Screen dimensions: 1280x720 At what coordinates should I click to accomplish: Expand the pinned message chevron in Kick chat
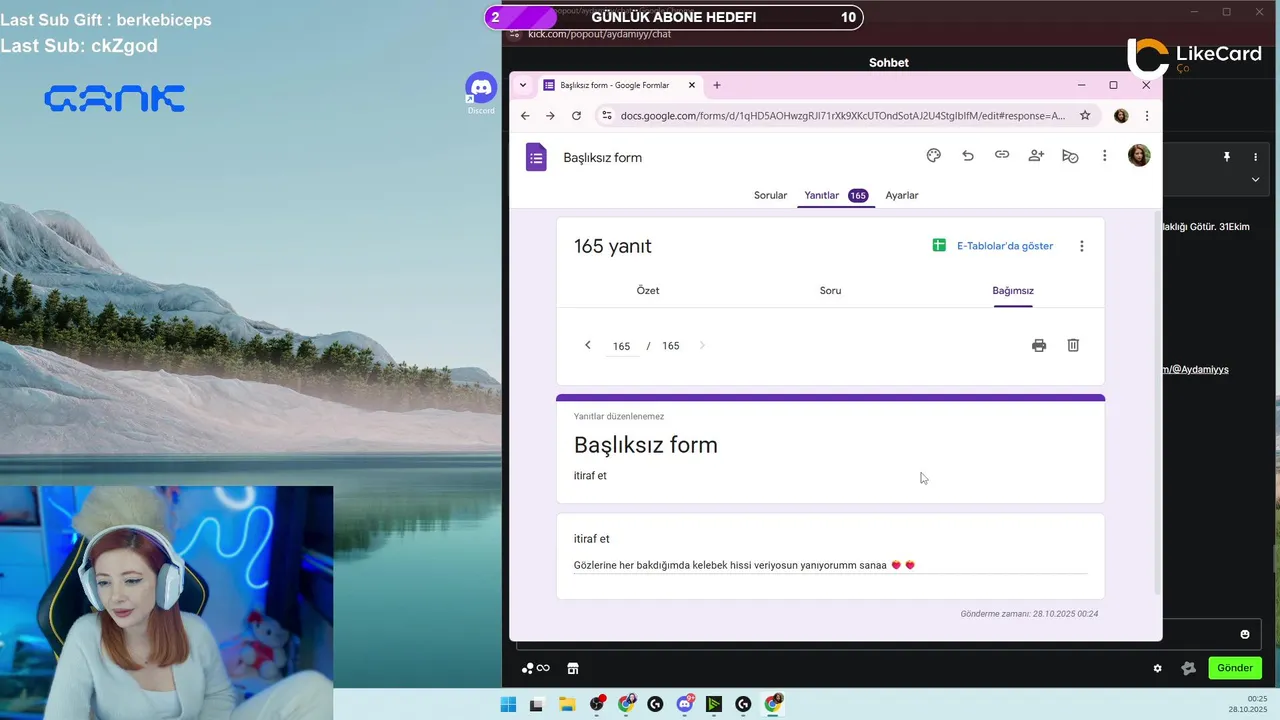1256,180
